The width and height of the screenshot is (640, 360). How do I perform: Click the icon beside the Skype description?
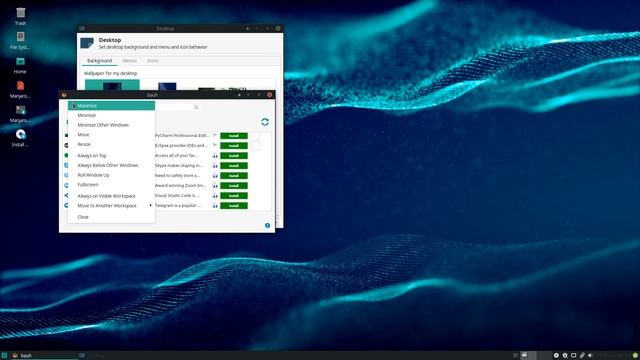[x=215, y=166]
